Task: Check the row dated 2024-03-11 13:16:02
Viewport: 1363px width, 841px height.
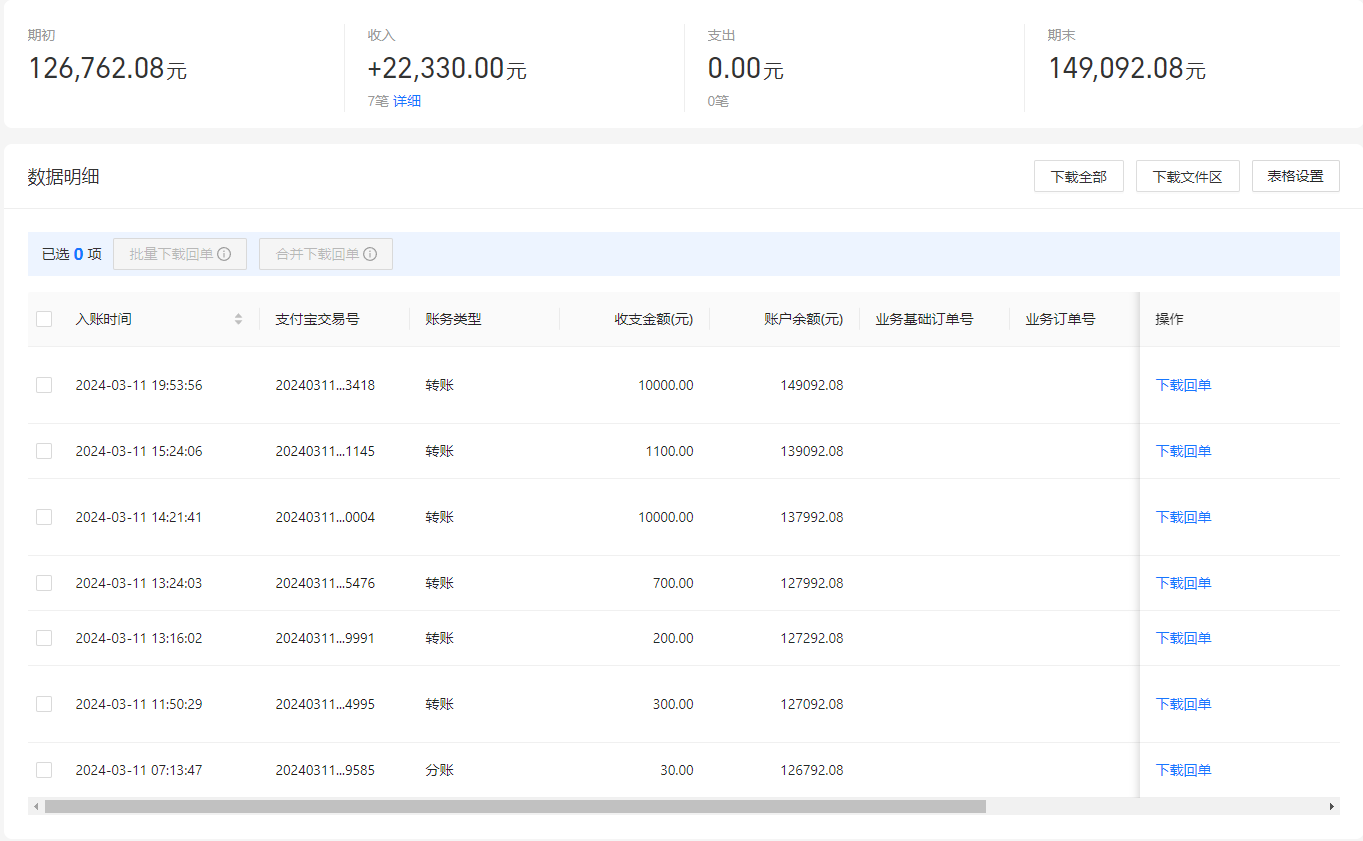Action: coord(44,638)
